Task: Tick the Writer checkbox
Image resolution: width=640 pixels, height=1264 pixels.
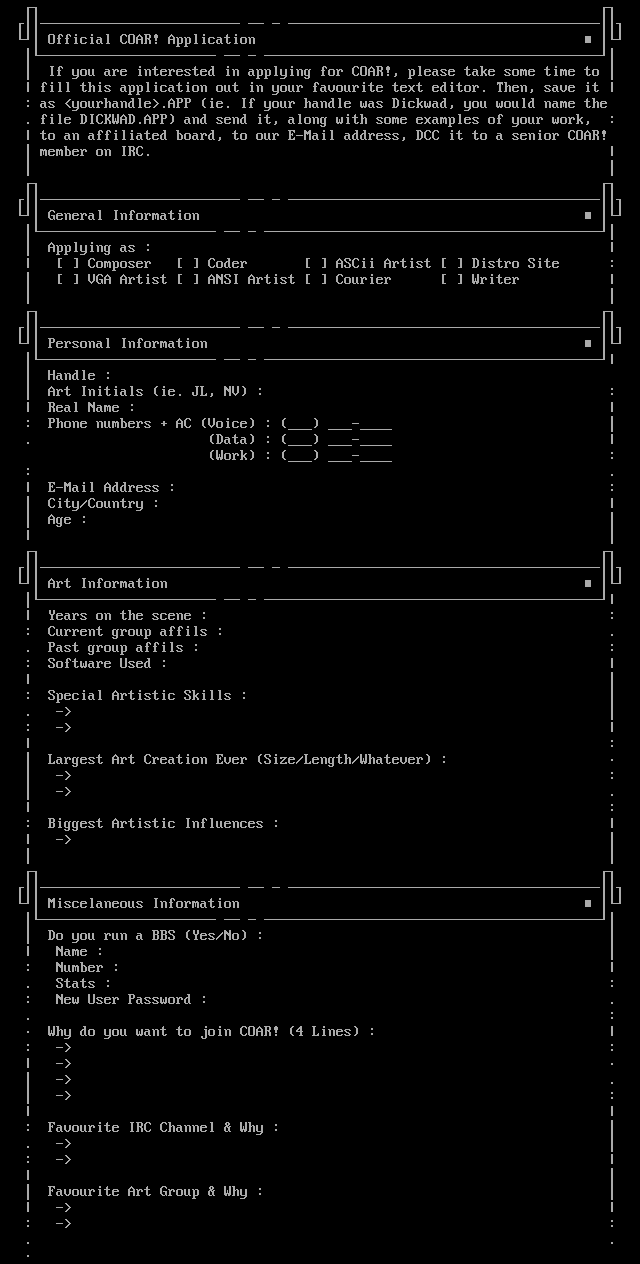Action: (x=452, y=280)
